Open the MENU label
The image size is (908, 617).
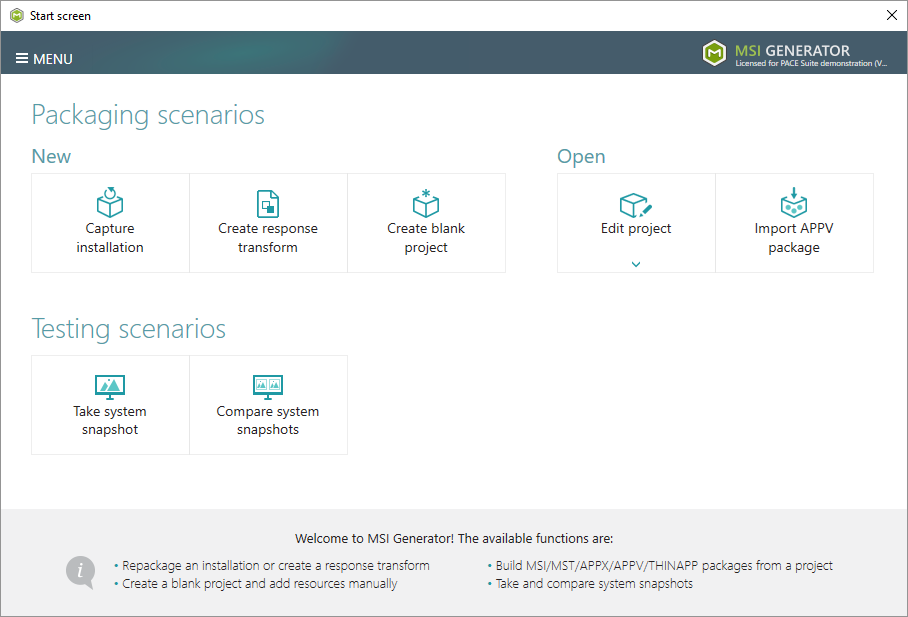coord(53,59)
